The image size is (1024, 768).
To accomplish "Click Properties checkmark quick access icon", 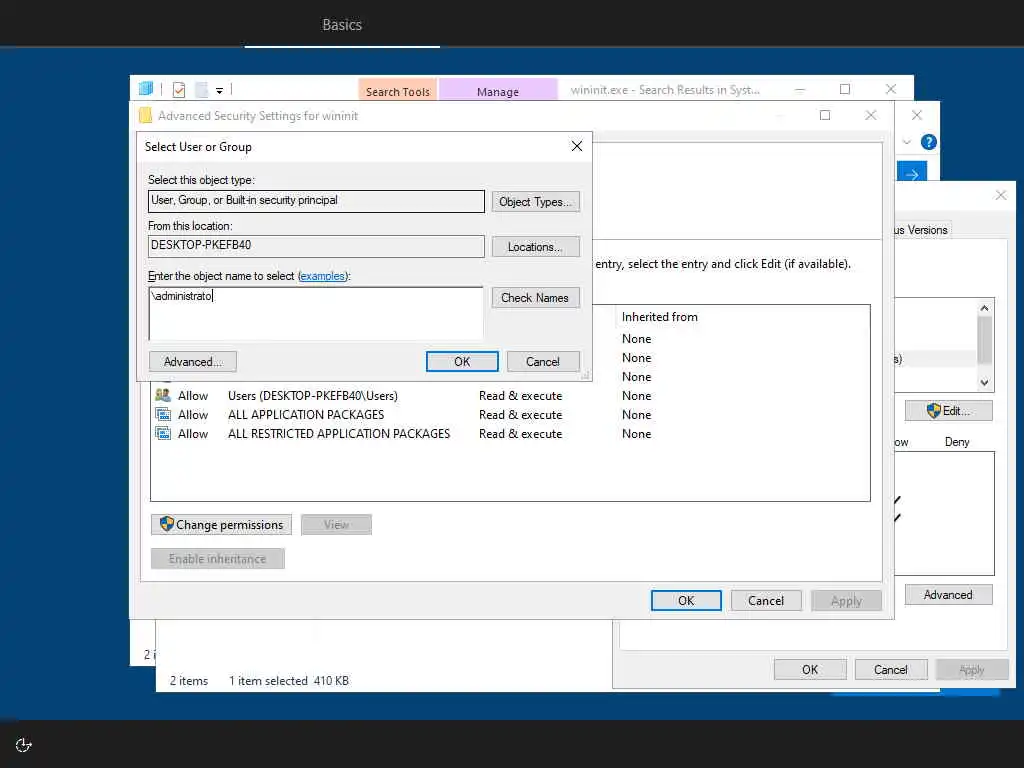I will pyautogui.click(x=179, y=89).
